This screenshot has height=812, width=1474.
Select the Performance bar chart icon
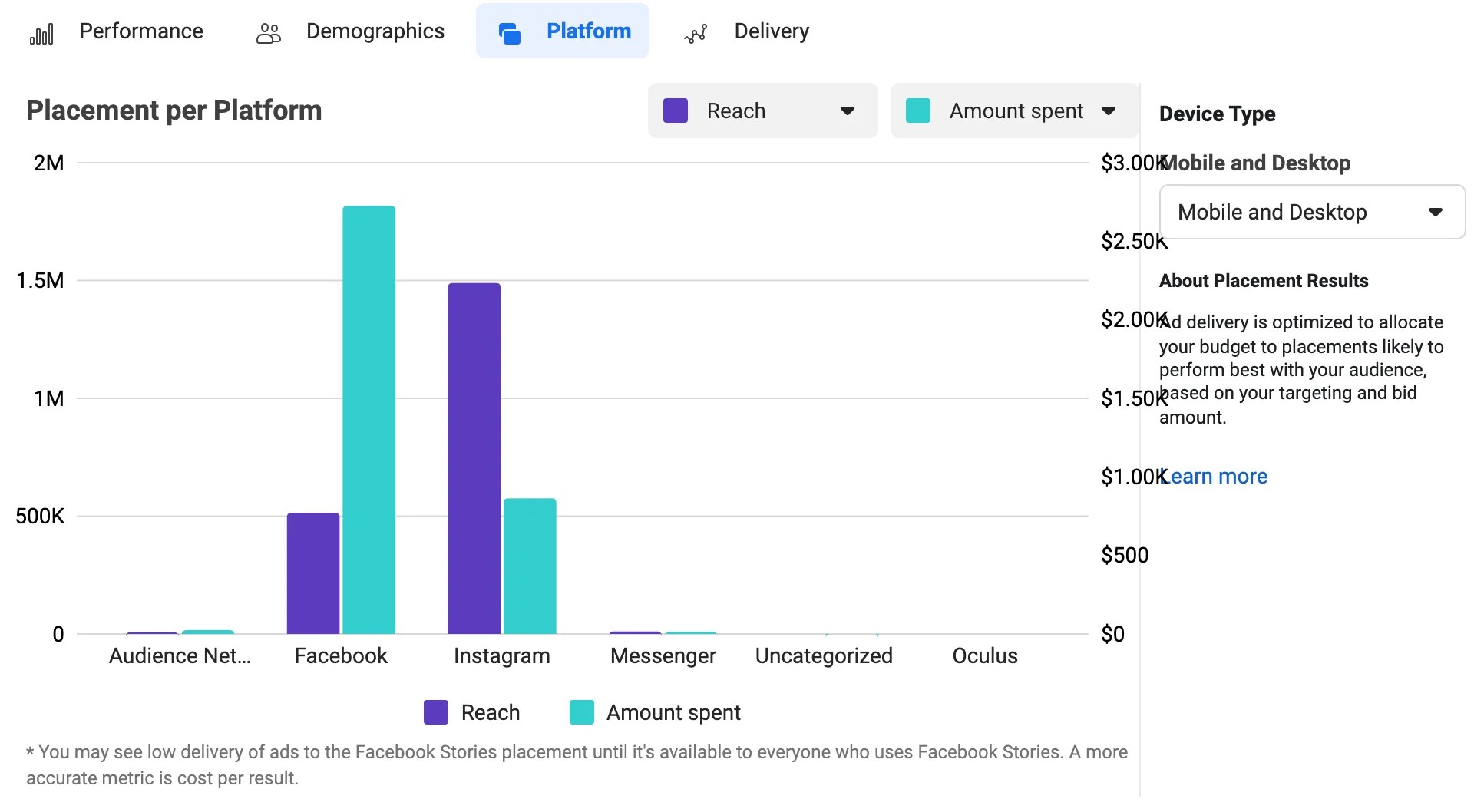42,32
